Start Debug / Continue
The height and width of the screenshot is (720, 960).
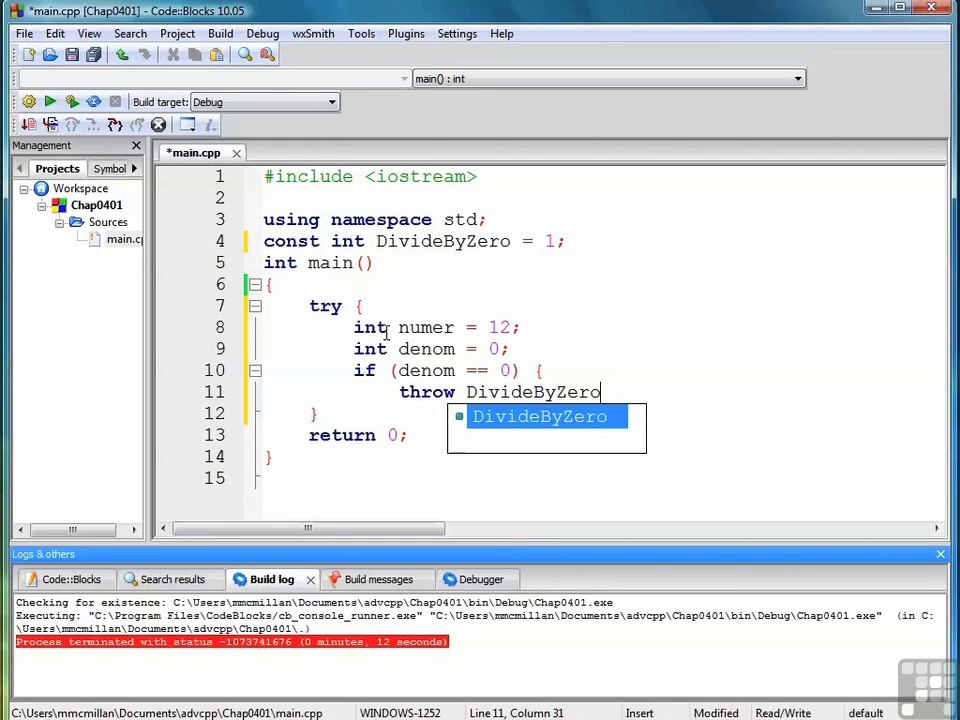coord(29,125)
